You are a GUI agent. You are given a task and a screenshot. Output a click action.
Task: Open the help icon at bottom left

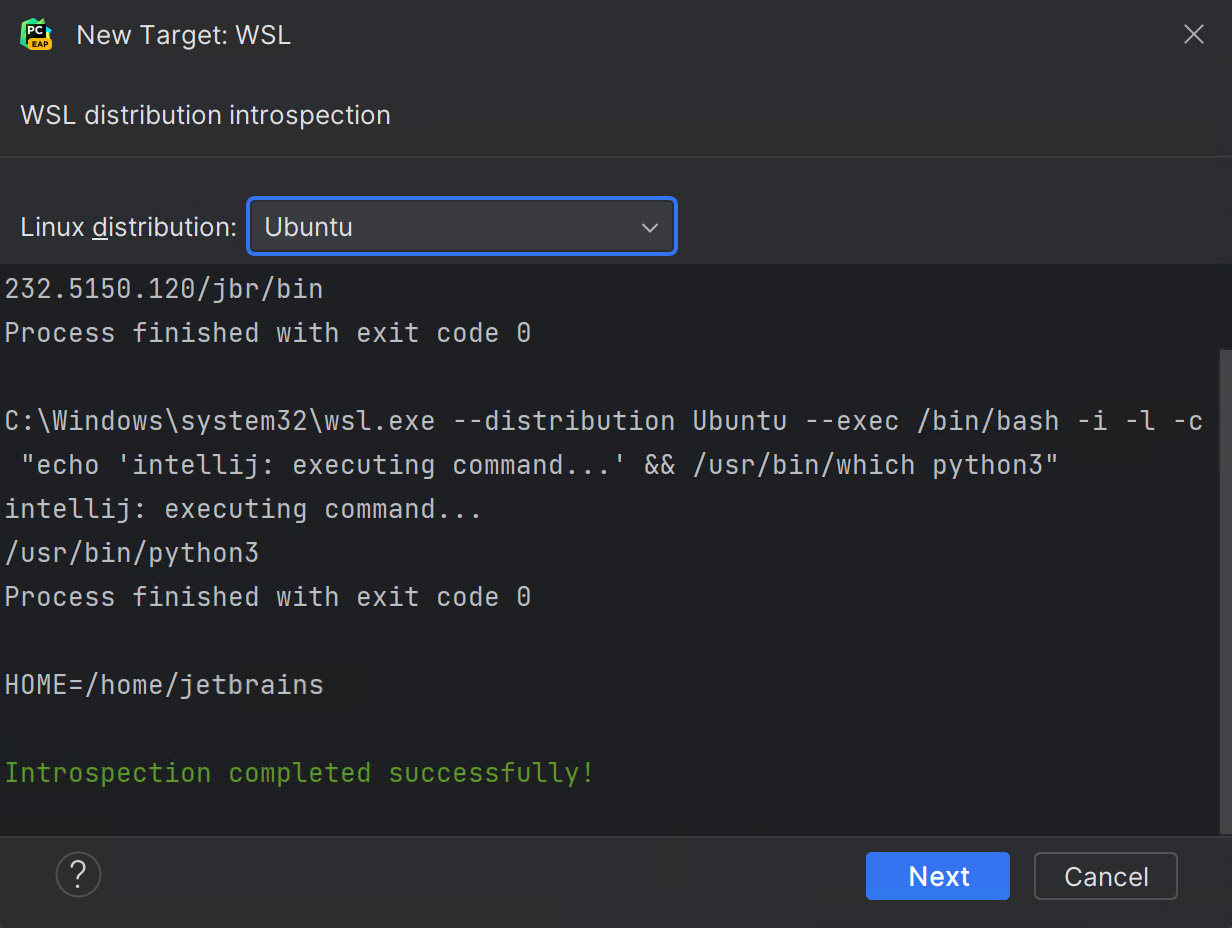[78, 875]
